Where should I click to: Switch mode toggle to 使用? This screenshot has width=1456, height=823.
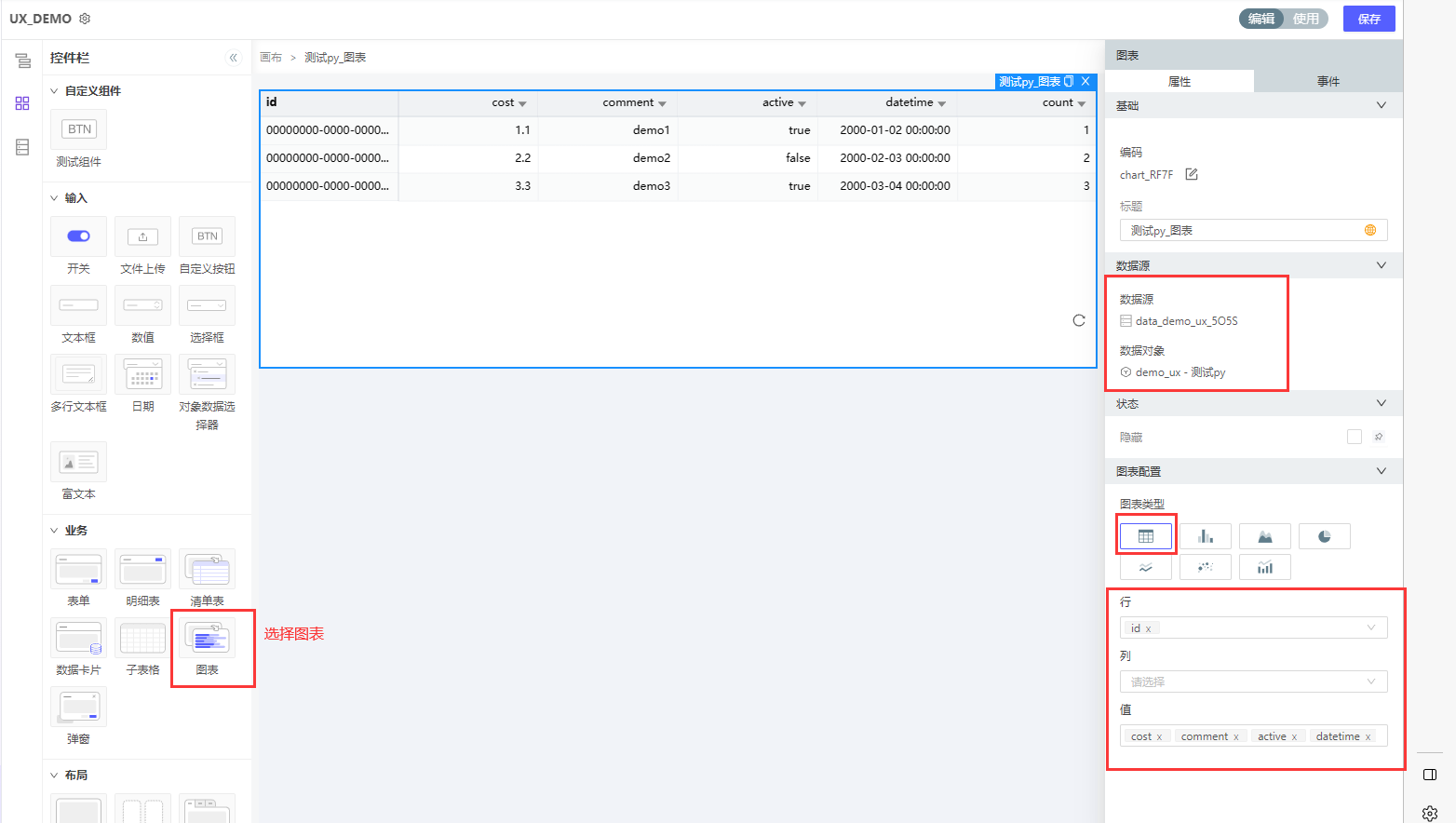click(x=1305, y=19)
